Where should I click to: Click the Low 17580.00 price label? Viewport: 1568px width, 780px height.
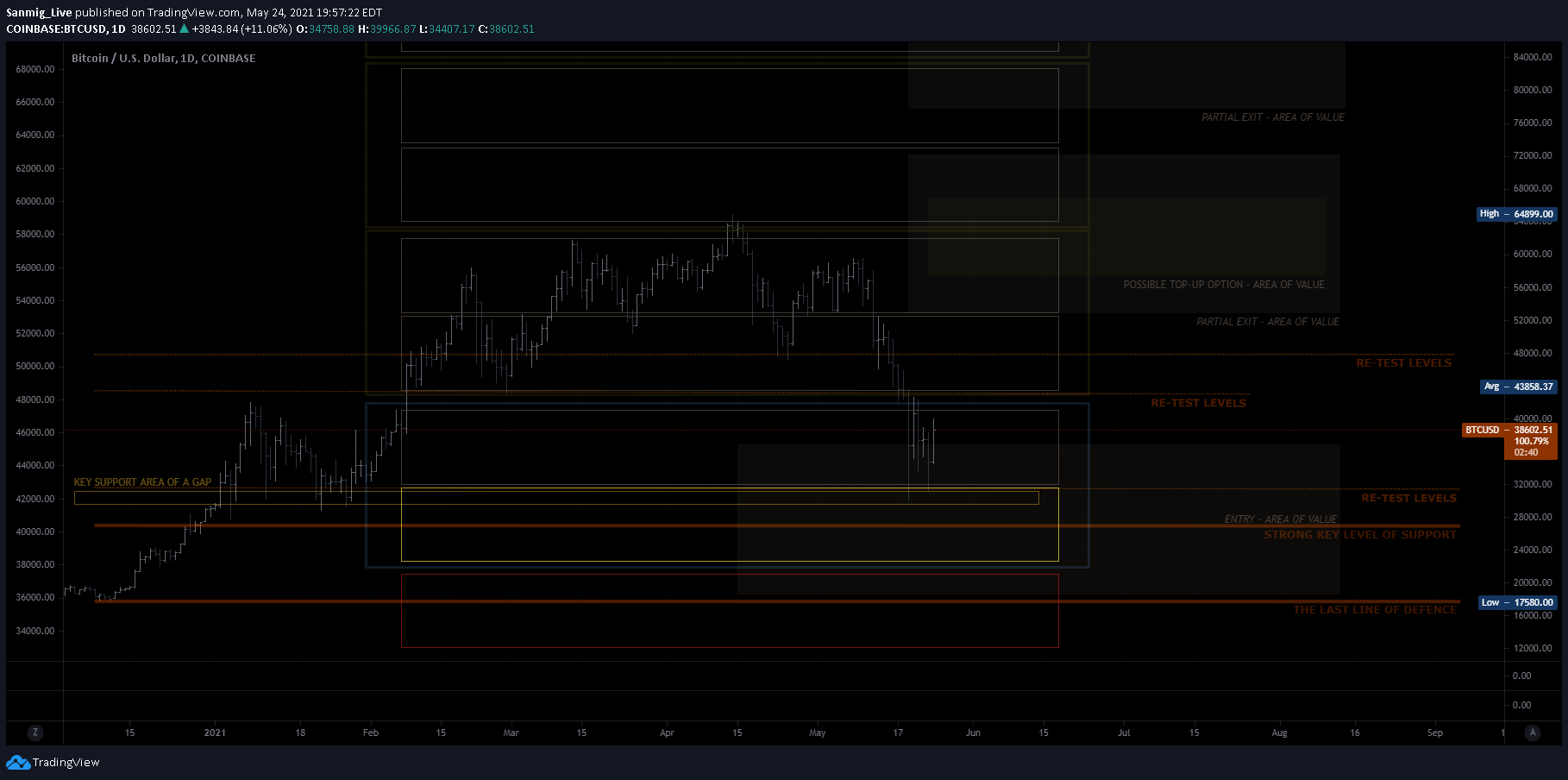click(1517, 602)
